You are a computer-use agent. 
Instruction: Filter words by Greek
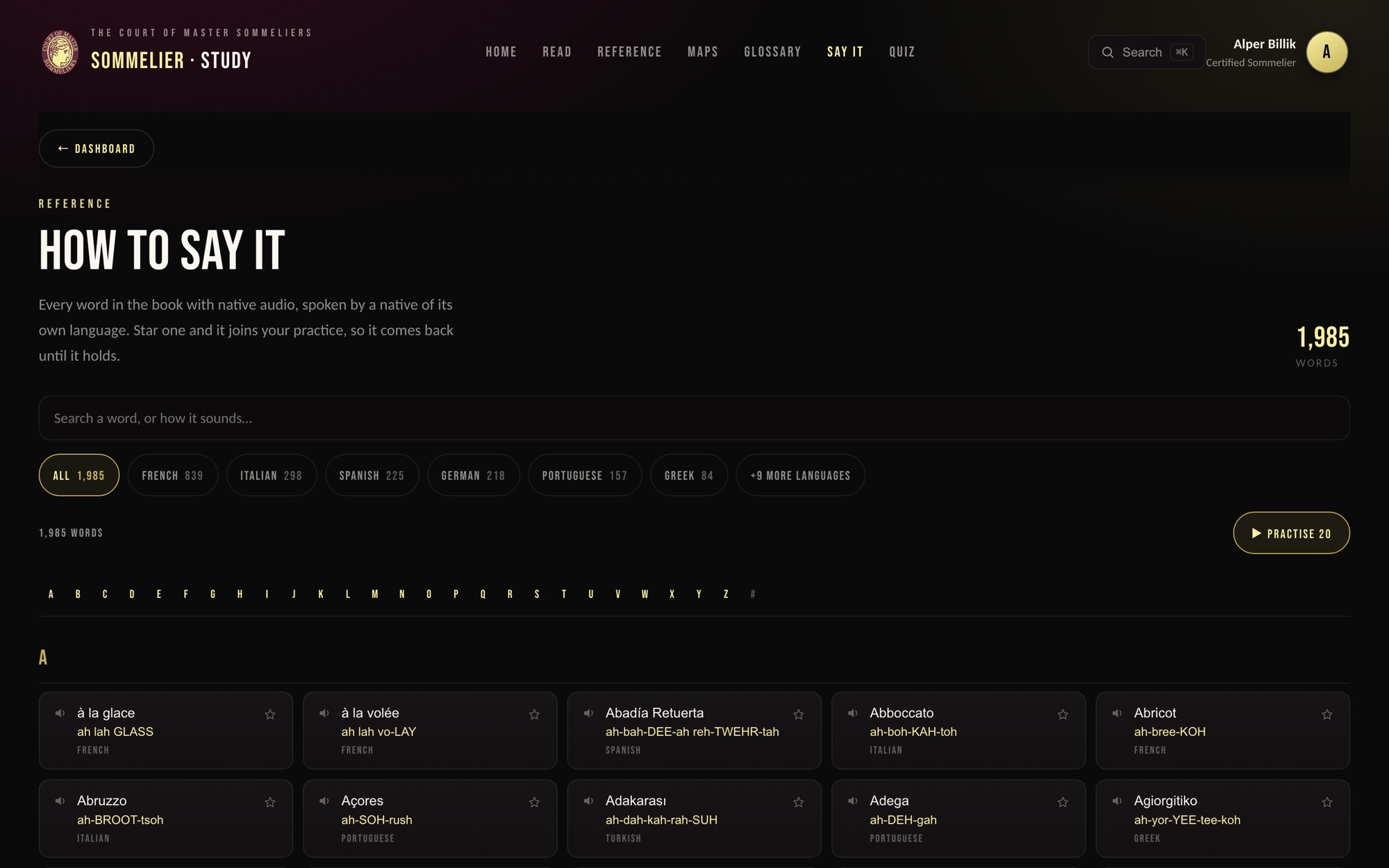[x=689, y=476]
